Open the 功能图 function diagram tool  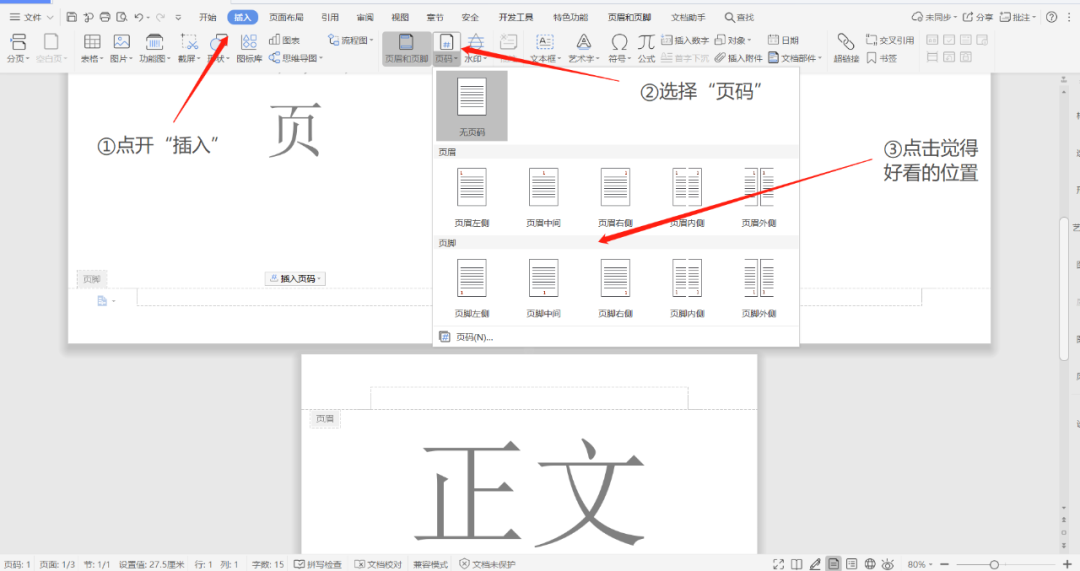pyautogui.click(x=154, y=48)
